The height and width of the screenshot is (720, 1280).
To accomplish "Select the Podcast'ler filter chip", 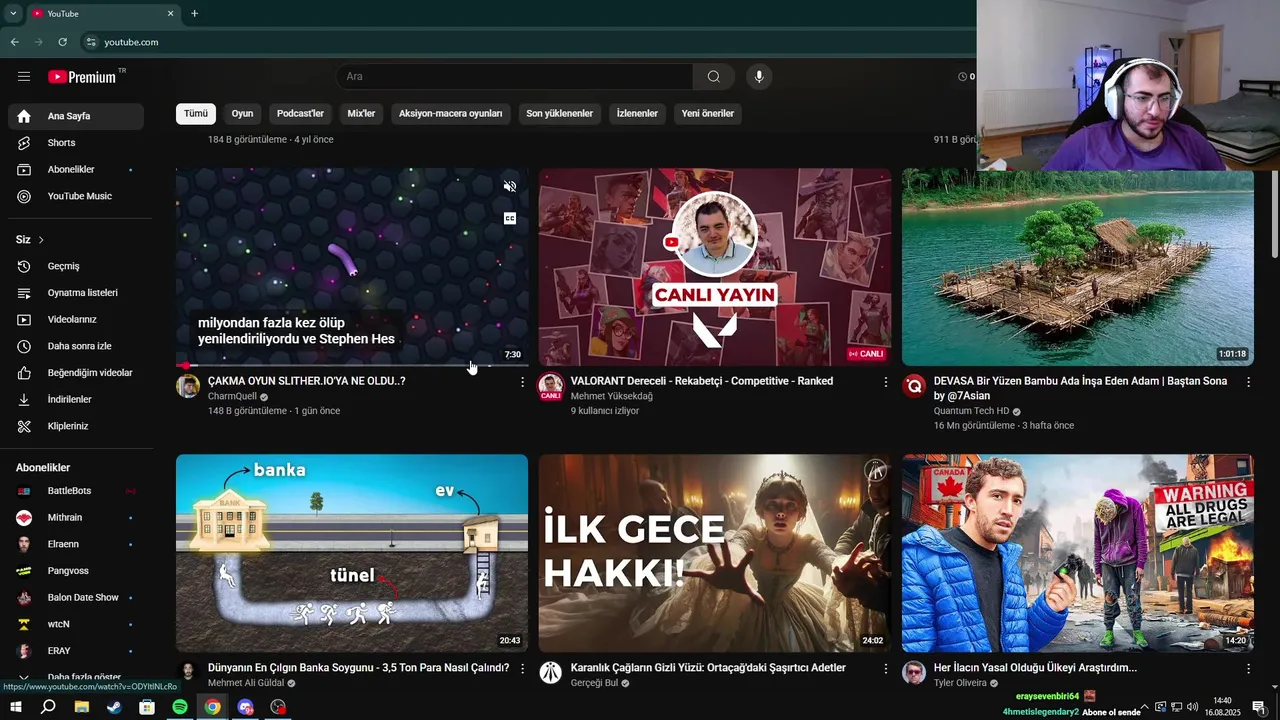I will tap(300, 114).
